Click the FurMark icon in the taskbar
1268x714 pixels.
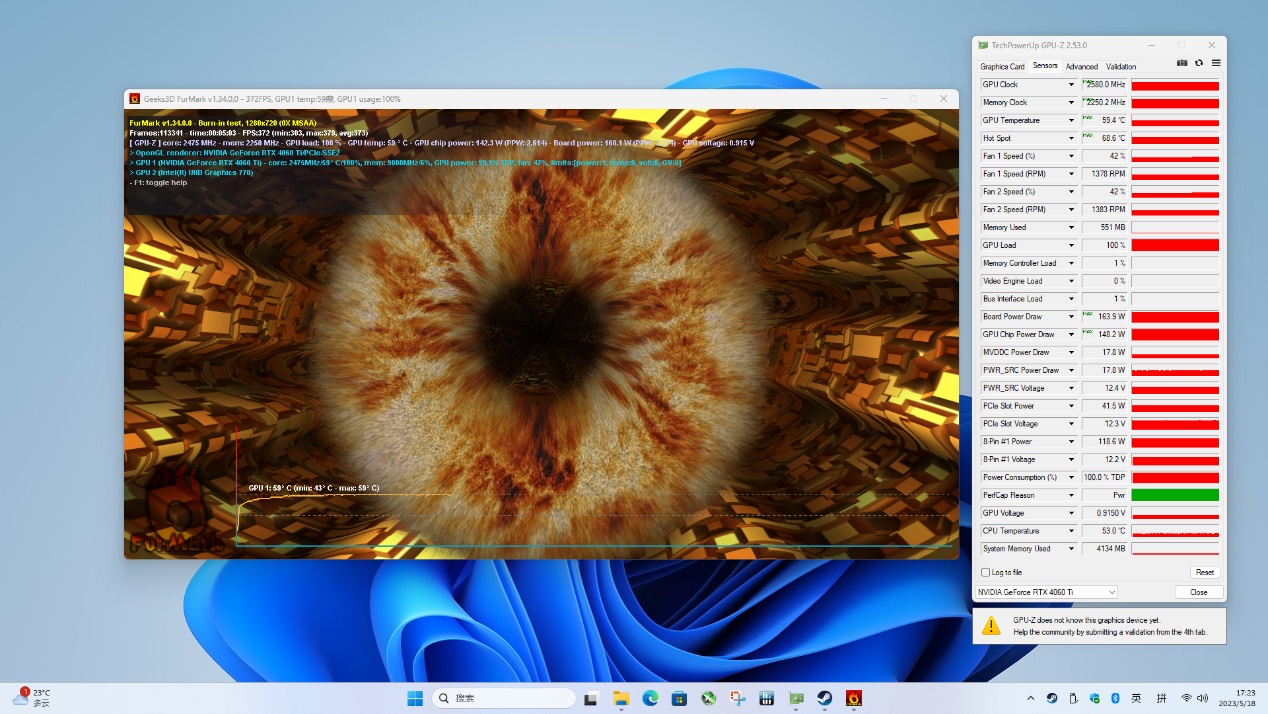[x=854, y=698]
